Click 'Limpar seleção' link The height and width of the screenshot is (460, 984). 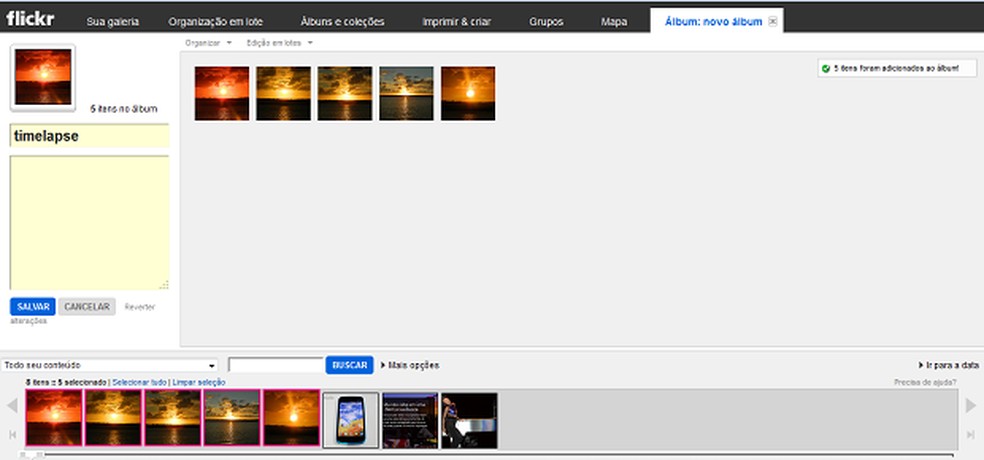(x=199, y=382)
